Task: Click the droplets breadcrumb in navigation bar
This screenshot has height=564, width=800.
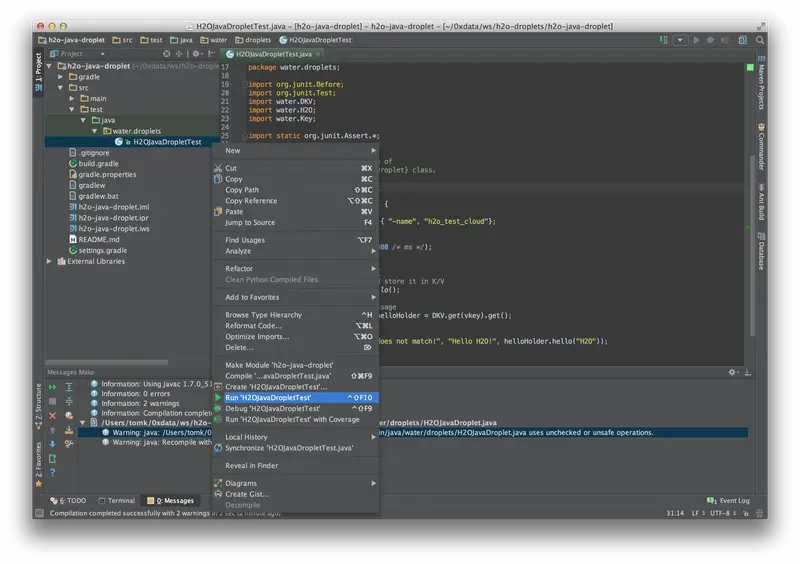Action: pos(253,40)
